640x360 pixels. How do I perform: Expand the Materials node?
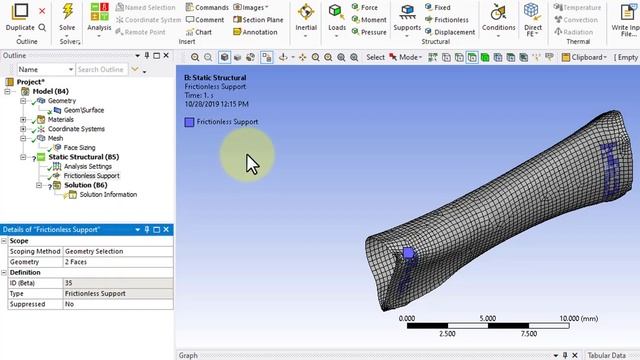click(23, 120)
